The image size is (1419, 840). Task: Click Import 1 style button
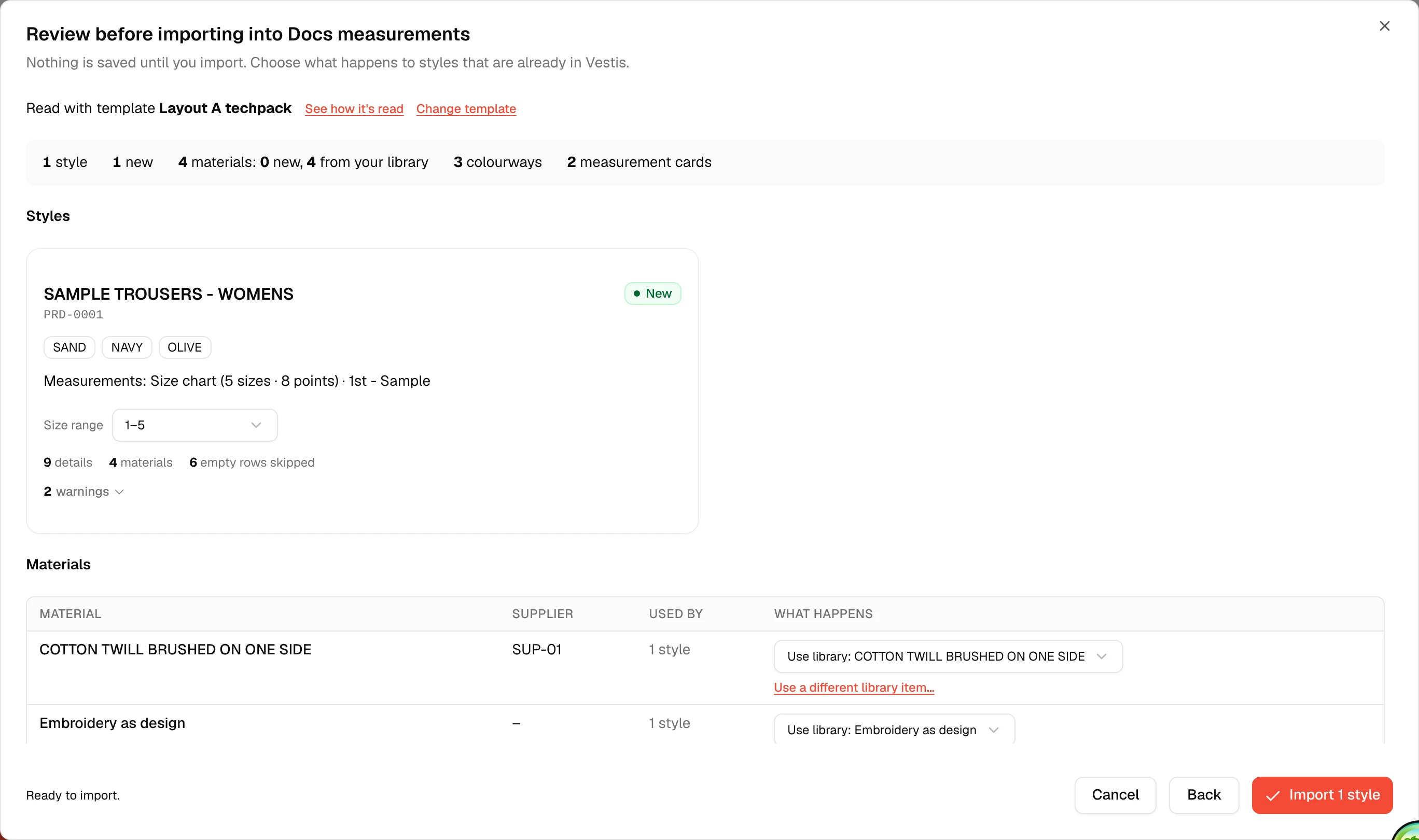pyautogui.click(x=1321, y=795)
